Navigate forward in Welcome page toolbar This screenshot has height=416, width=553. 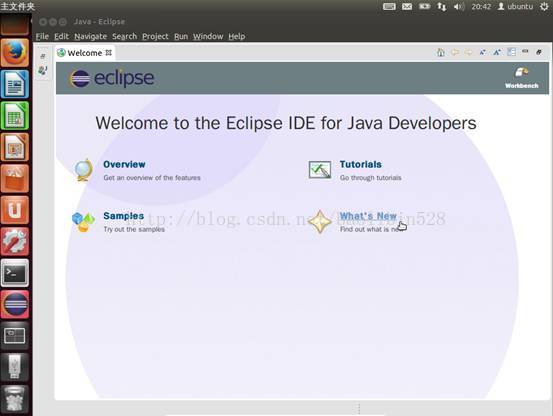(x=469, y=53)
